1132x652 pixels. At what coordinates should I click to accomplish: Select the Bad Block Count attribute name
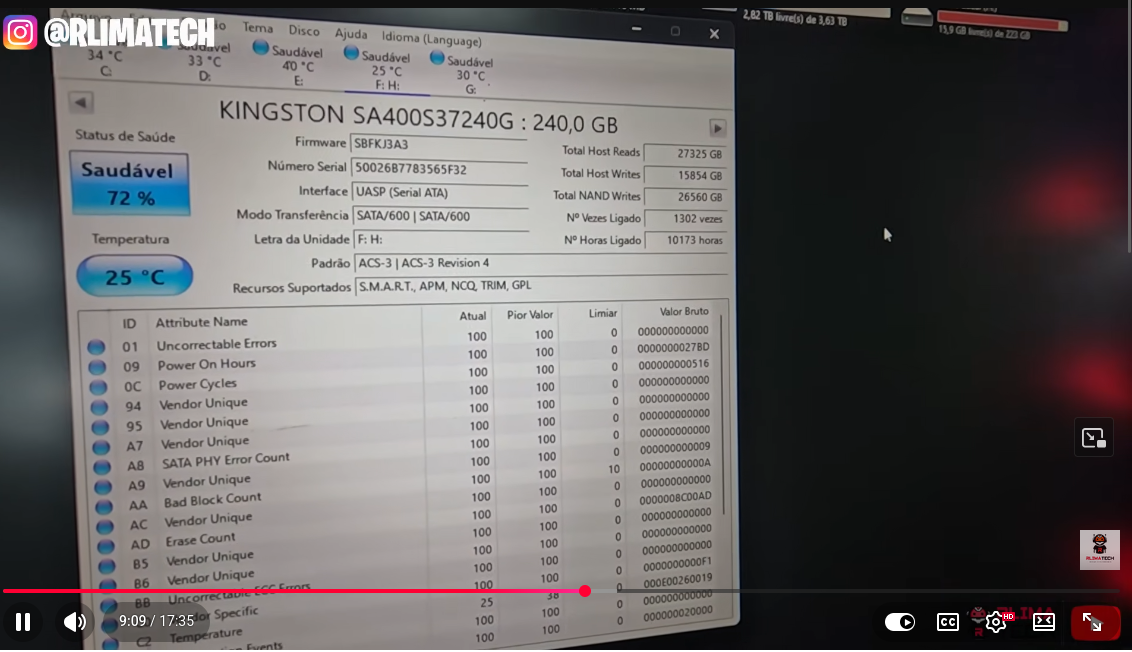point(212,500)
